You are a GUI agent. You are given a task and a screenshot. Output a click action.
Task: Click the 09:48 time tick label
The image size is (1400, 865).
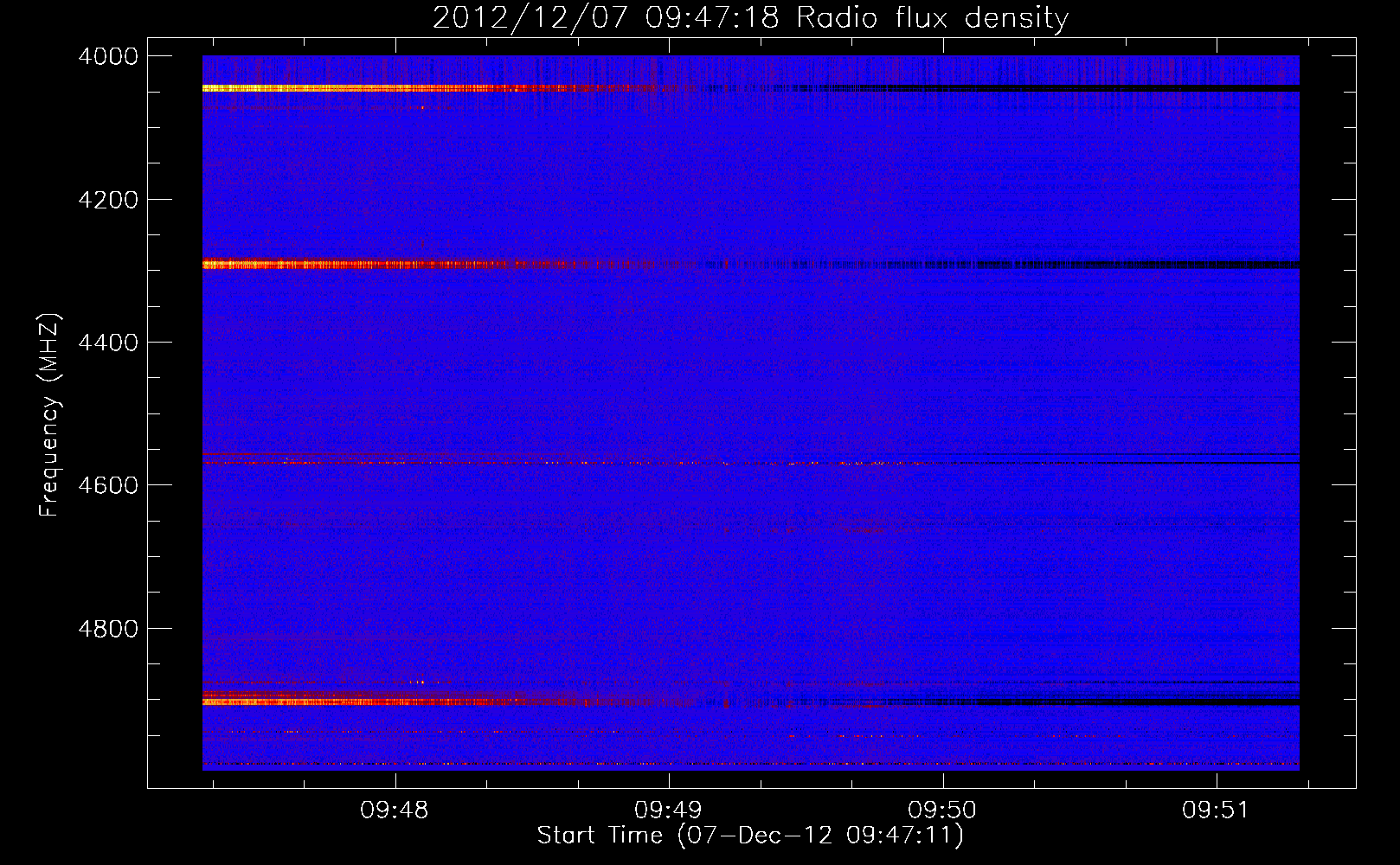[x=395, y=811]
